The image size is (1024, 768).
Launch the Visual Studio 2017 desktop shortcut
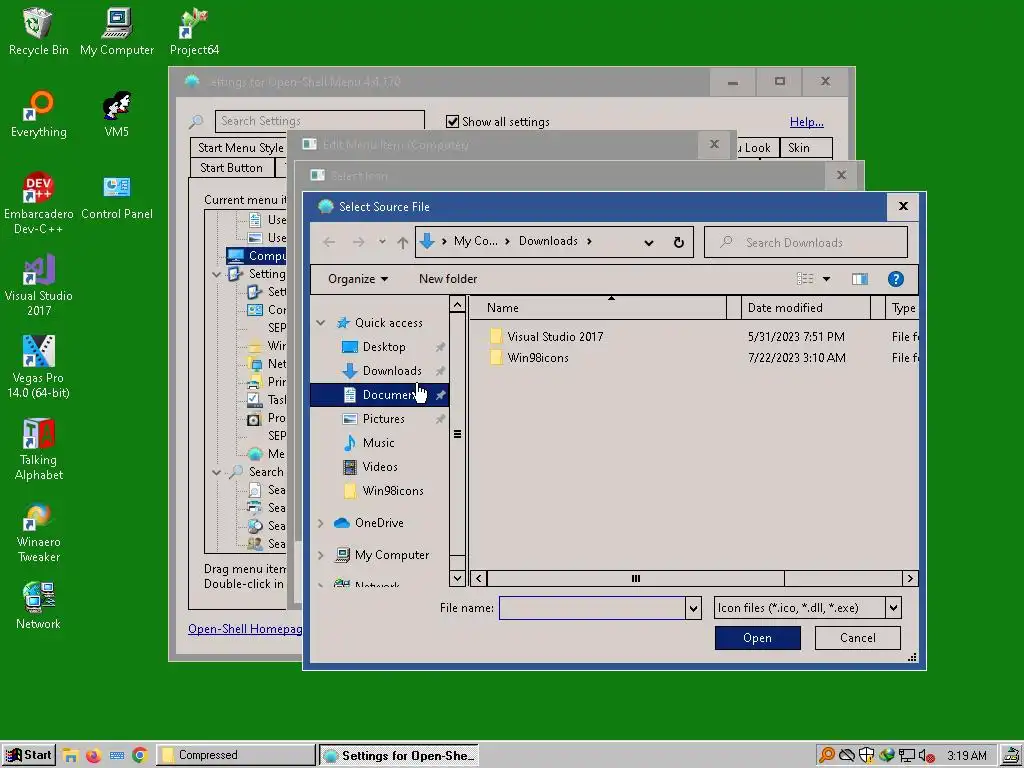(39, 285)
